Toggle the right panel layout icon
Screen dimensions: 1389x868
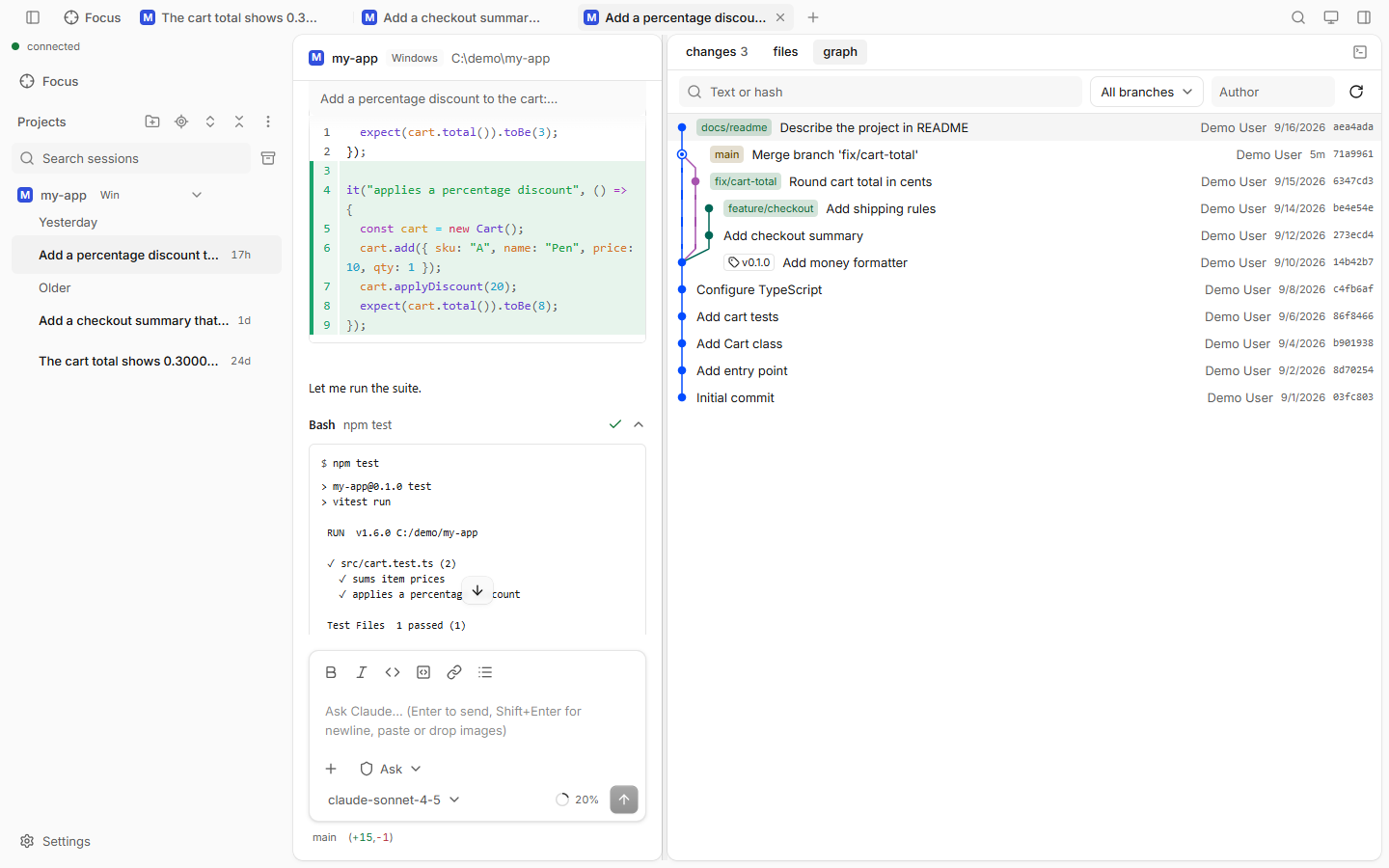[x=1364, y=17]
